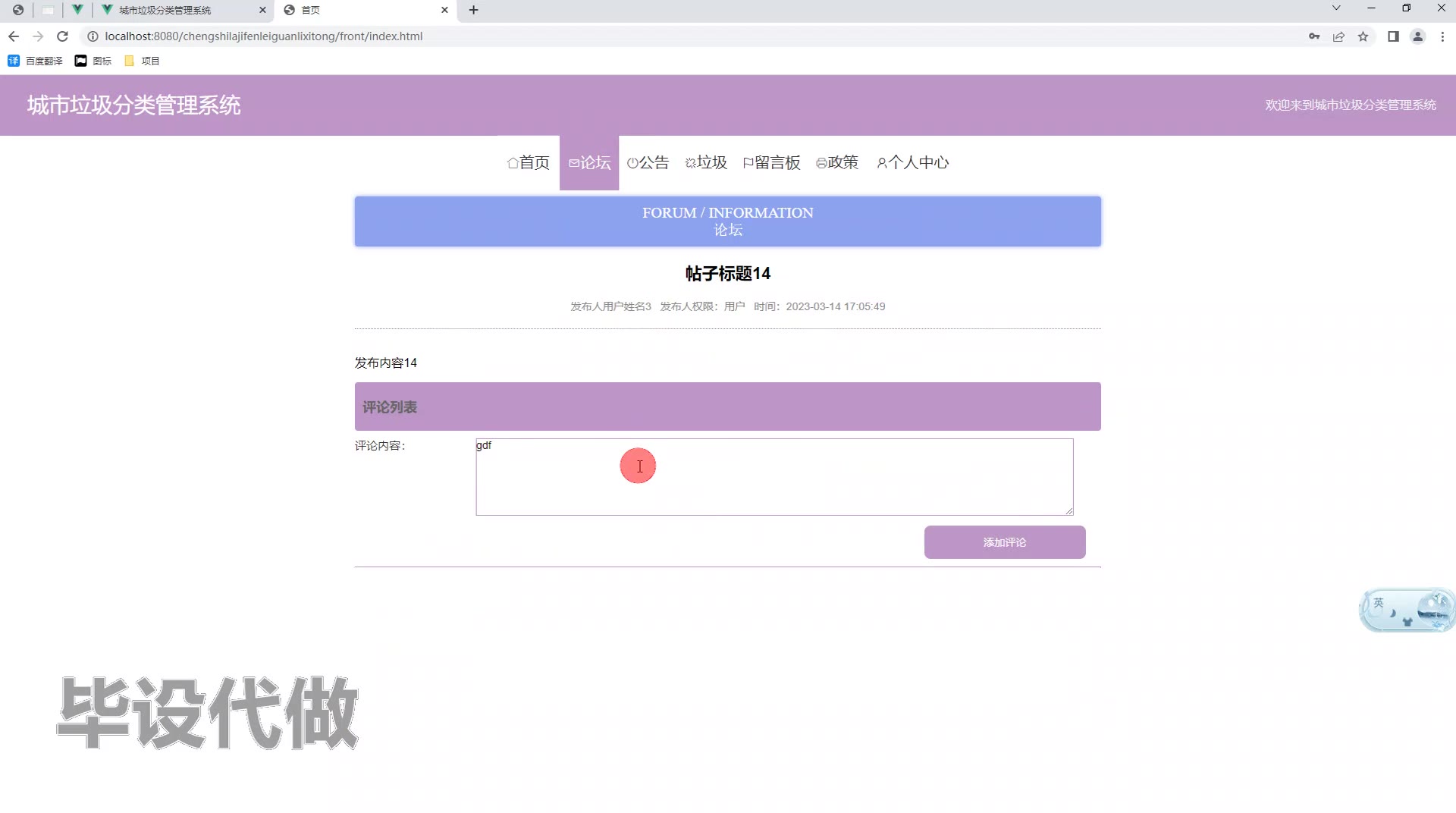Click the 评论列表 header
This screenshot has height=813, width=1456.
coord(728,406)
